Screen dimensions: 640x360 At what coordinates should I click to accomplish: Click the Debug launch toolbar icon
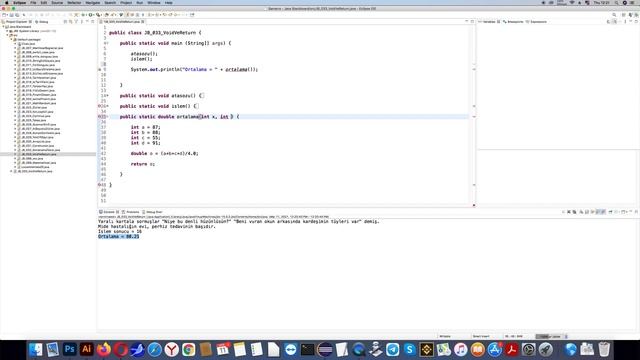point(84,15)
